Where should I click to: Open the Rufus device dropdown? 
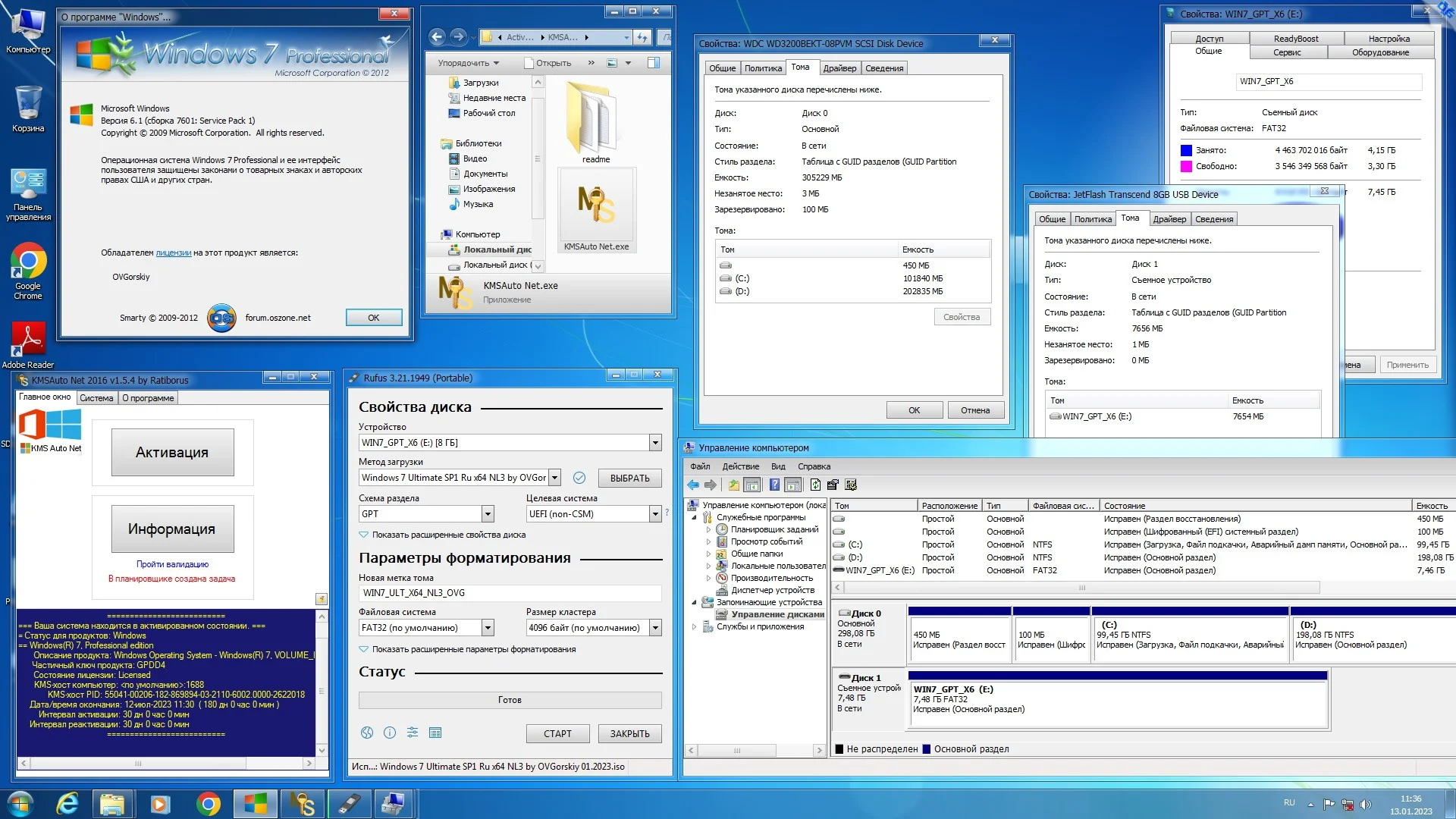[655, 443]
